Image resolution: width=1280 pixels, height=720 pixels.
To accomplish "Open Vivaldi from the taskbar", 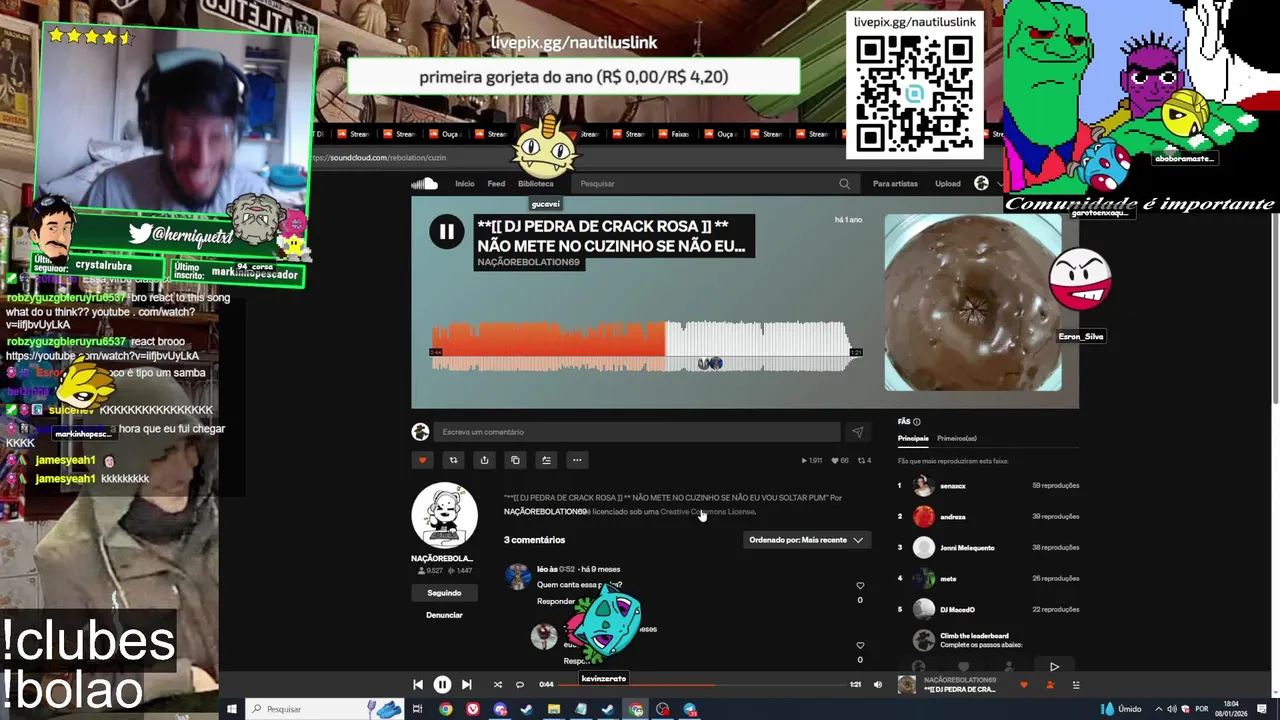I will (472, 709).
